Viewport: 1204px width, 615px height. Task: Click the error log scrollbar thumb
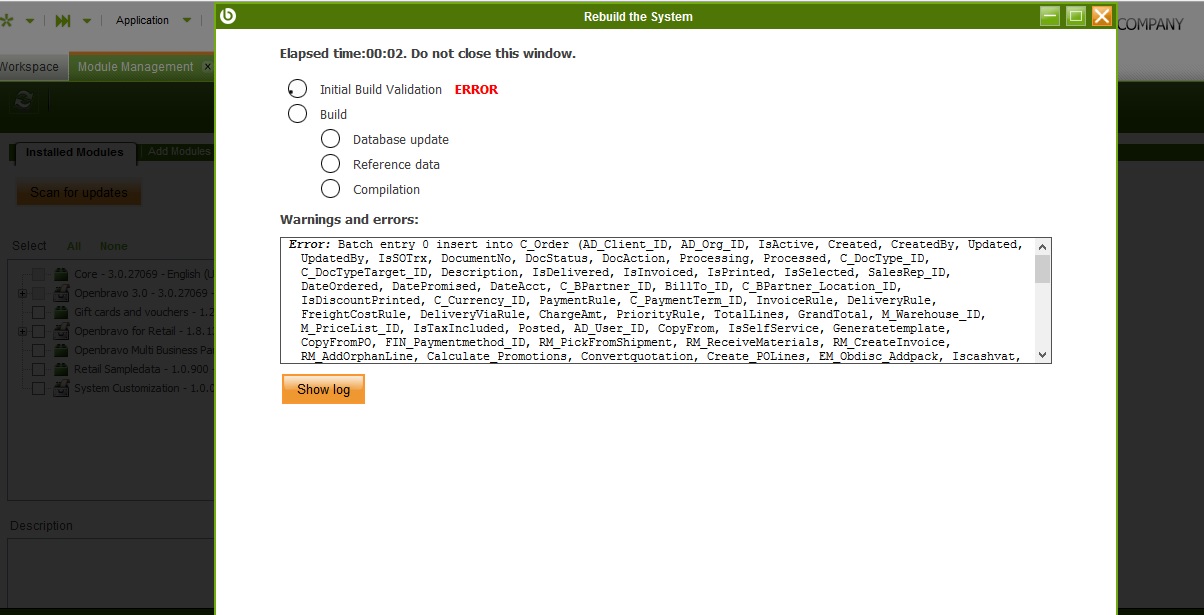(x=1043, y=269)
